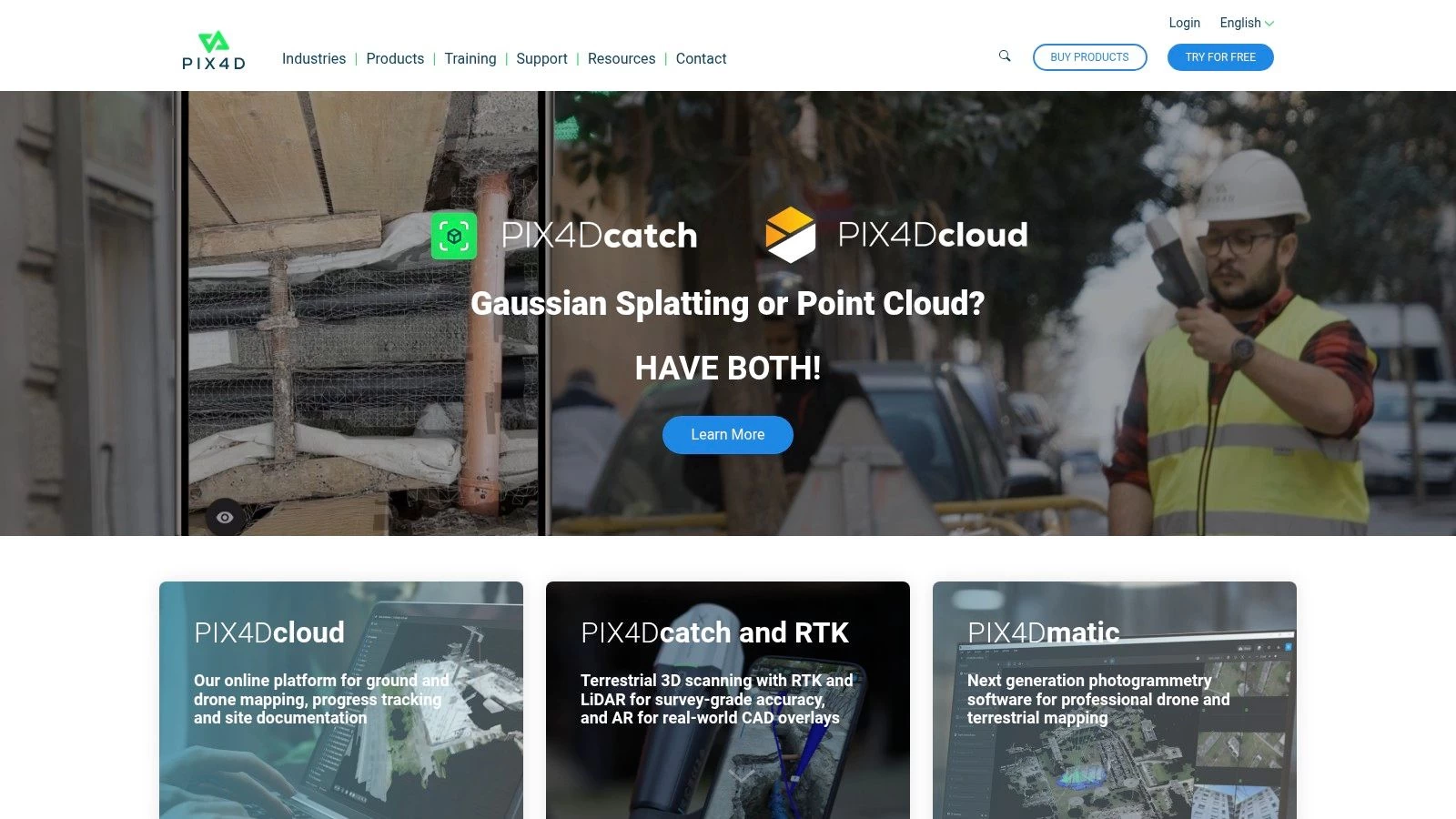This screenshot has height=819, width=1456.
Task: Click the PIX4Dcatch hero title text
Action: 600,236
